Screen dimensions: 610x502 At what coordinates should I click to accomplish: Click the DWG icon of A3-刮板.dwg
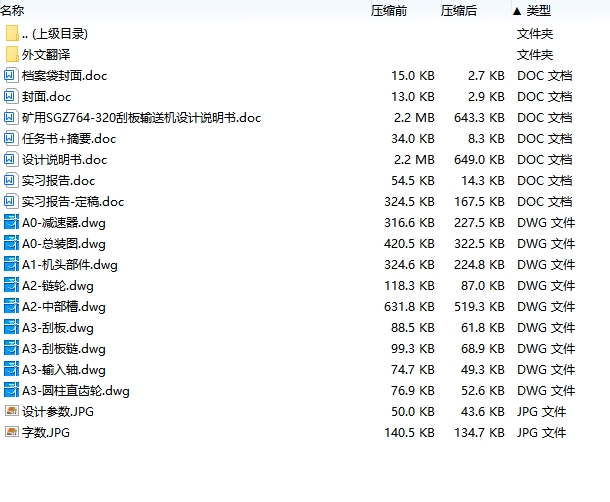(11, 327)
